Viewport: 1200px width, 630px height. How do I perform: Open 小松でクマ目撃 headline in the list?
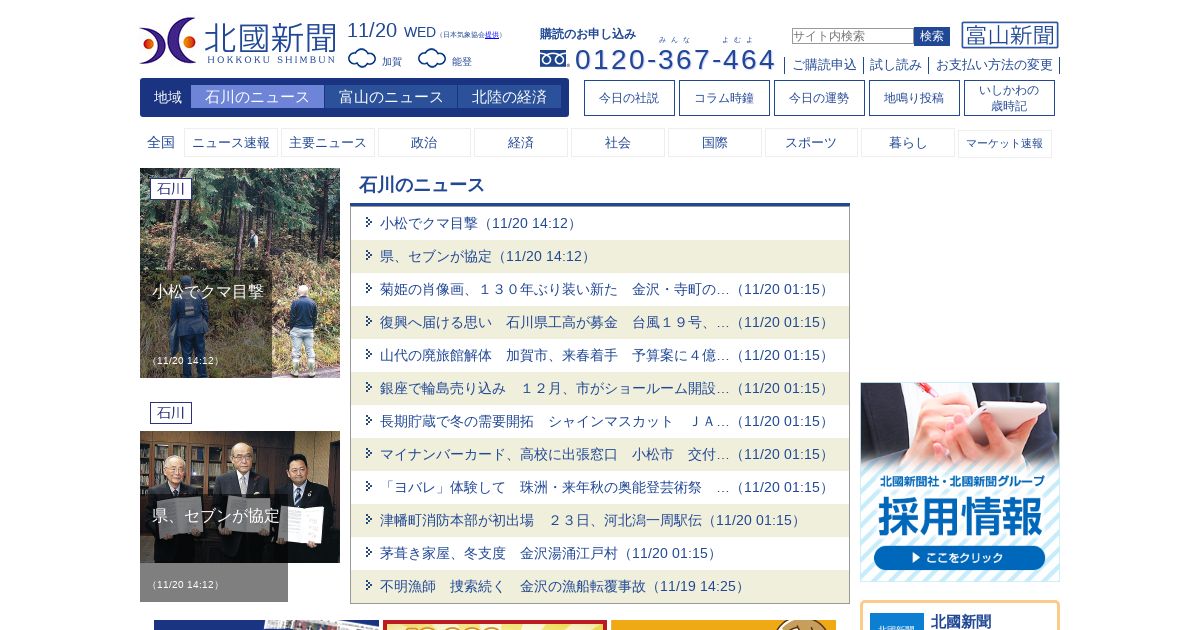pos(478,223)
